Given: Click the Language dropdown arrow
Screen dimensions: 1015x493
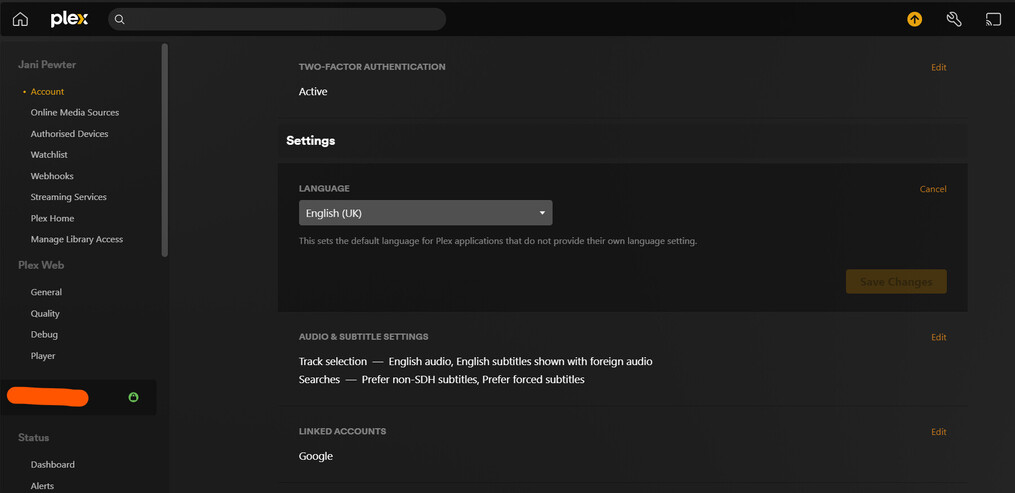Looking at the screenshot, I should pyautogui.click(x=542, y=213).
